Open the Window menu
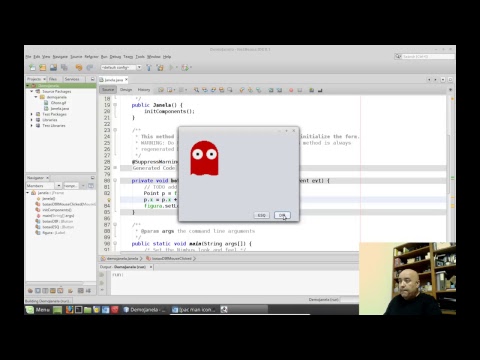480x360 pixels. tap(154, 57)
